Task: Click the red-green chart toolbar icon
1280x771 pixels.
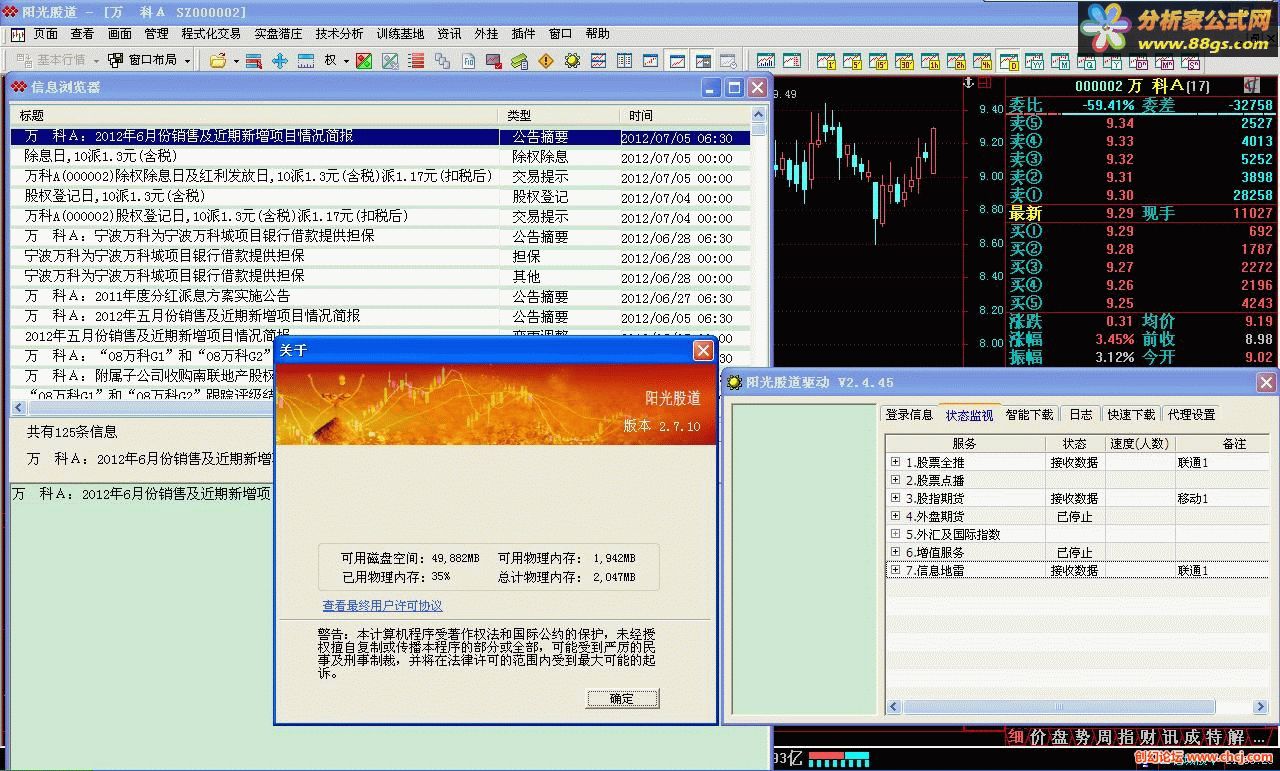Action: (364, 61)
